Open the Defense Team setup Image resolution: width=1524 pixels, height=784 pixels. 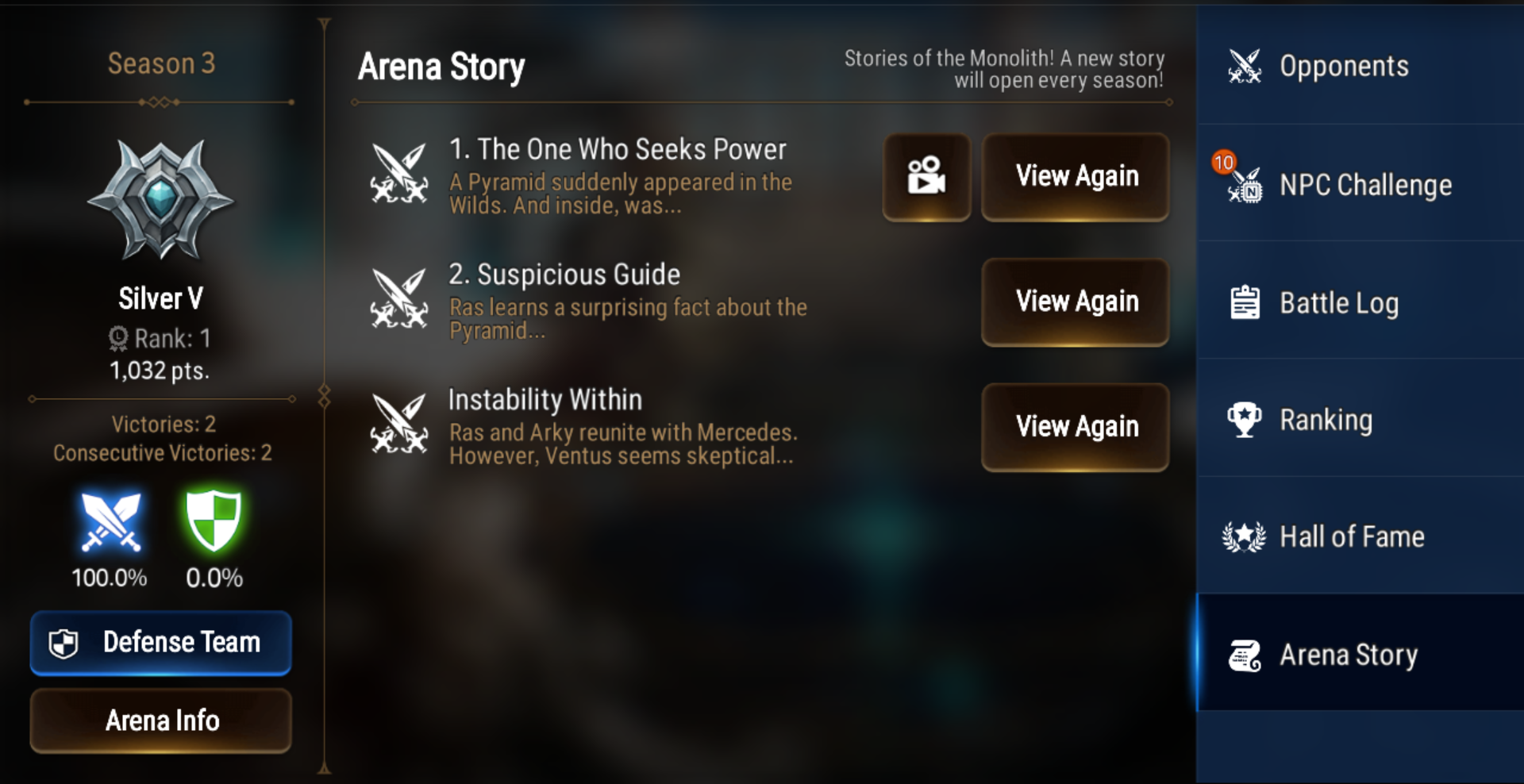pyautogui.click(x=161, y=643)
